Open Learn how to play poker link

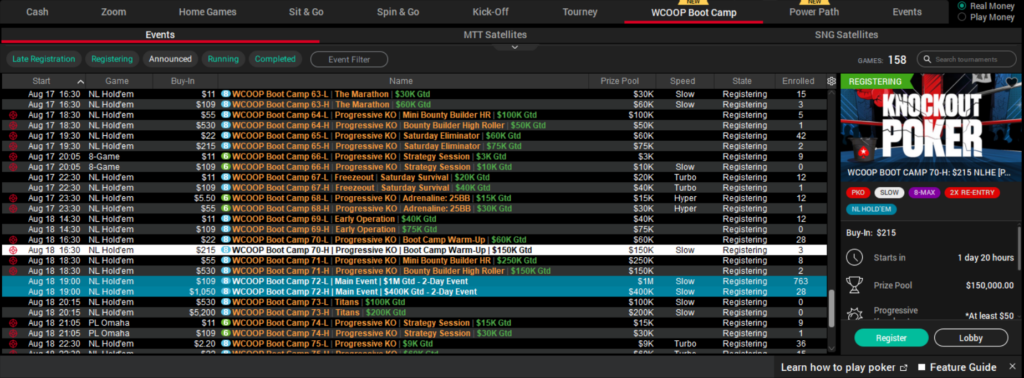click(x=839, y=367)
